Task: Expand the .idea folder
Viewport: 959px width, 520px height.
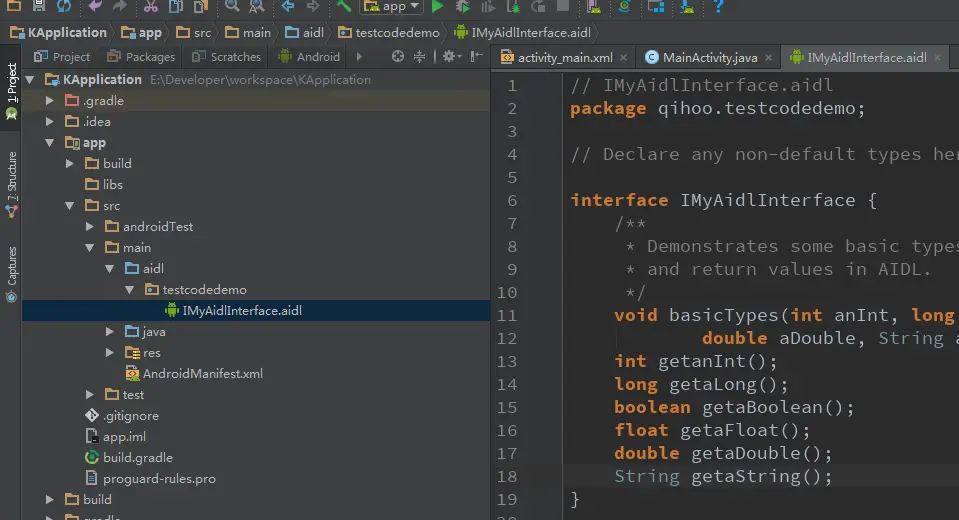Action: 50,122
